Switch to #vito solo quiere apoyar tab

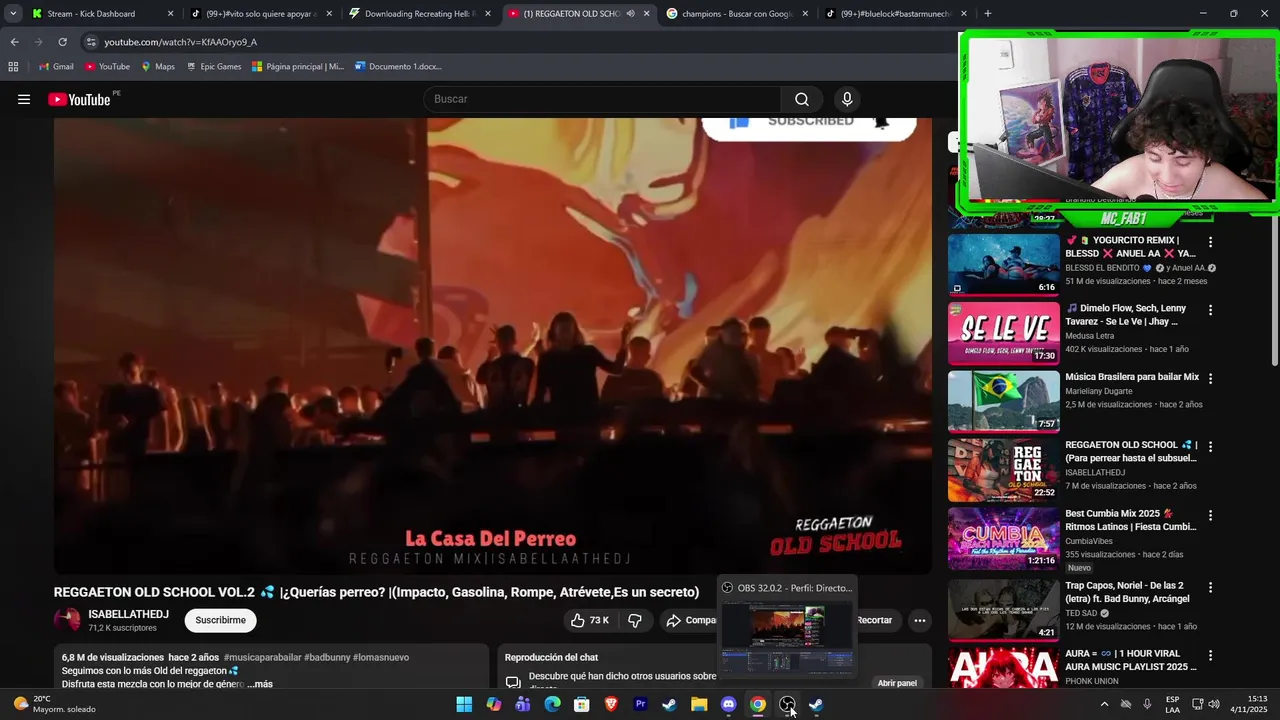pos(260,14)
